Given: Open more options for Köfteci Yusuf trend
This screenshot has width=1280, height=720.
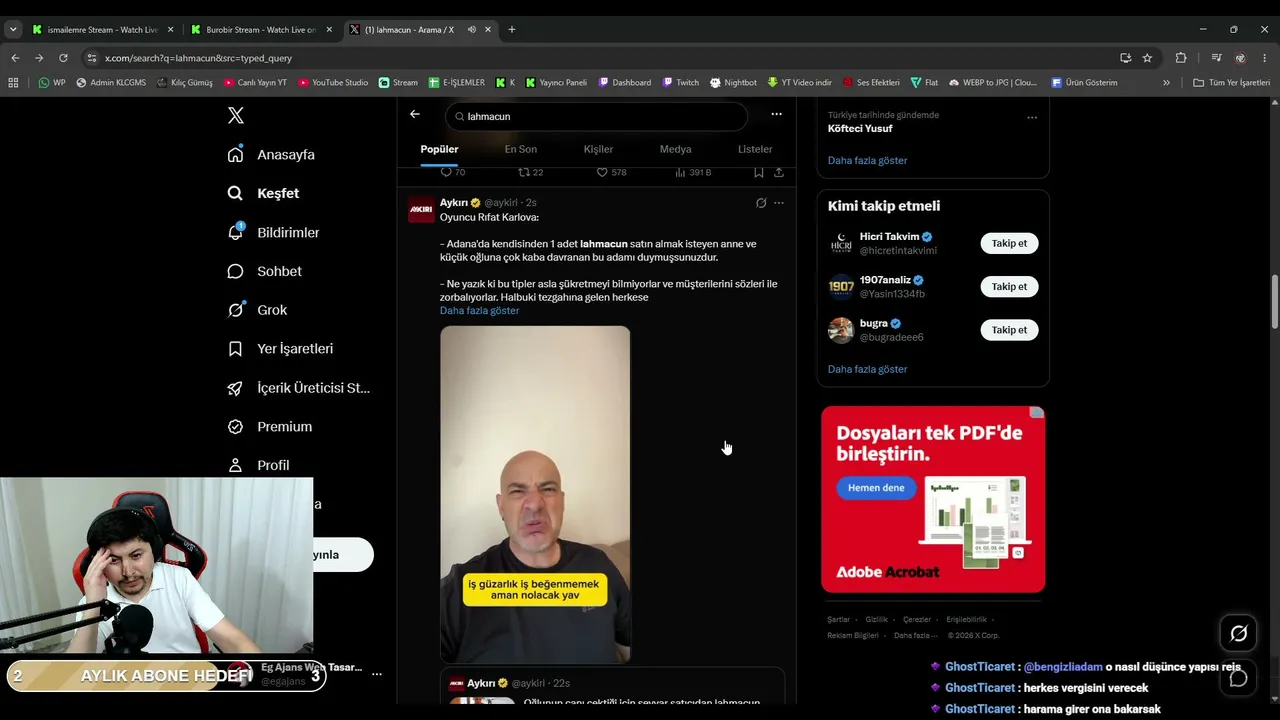Looking at the screenshot, I should click(x=1032, y=117).
